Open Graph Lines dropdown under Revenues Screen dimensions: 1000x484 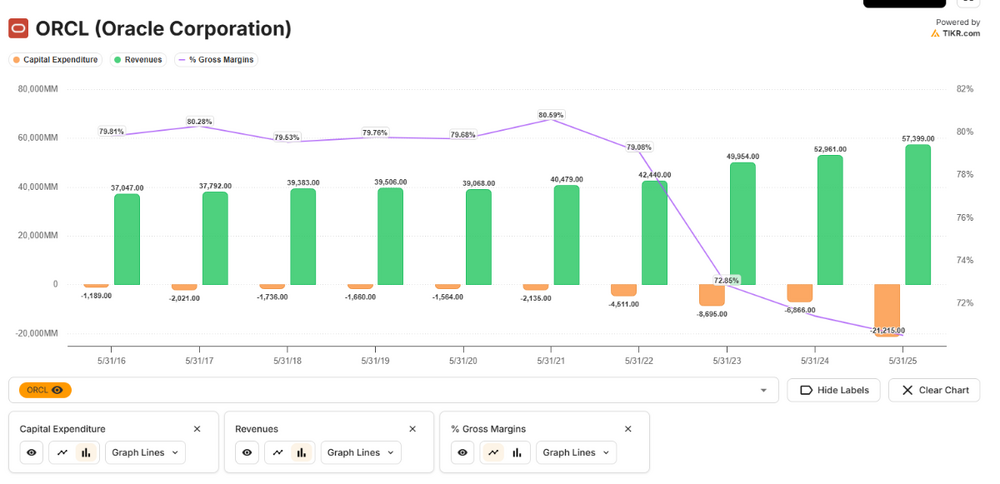coord(361,453)
